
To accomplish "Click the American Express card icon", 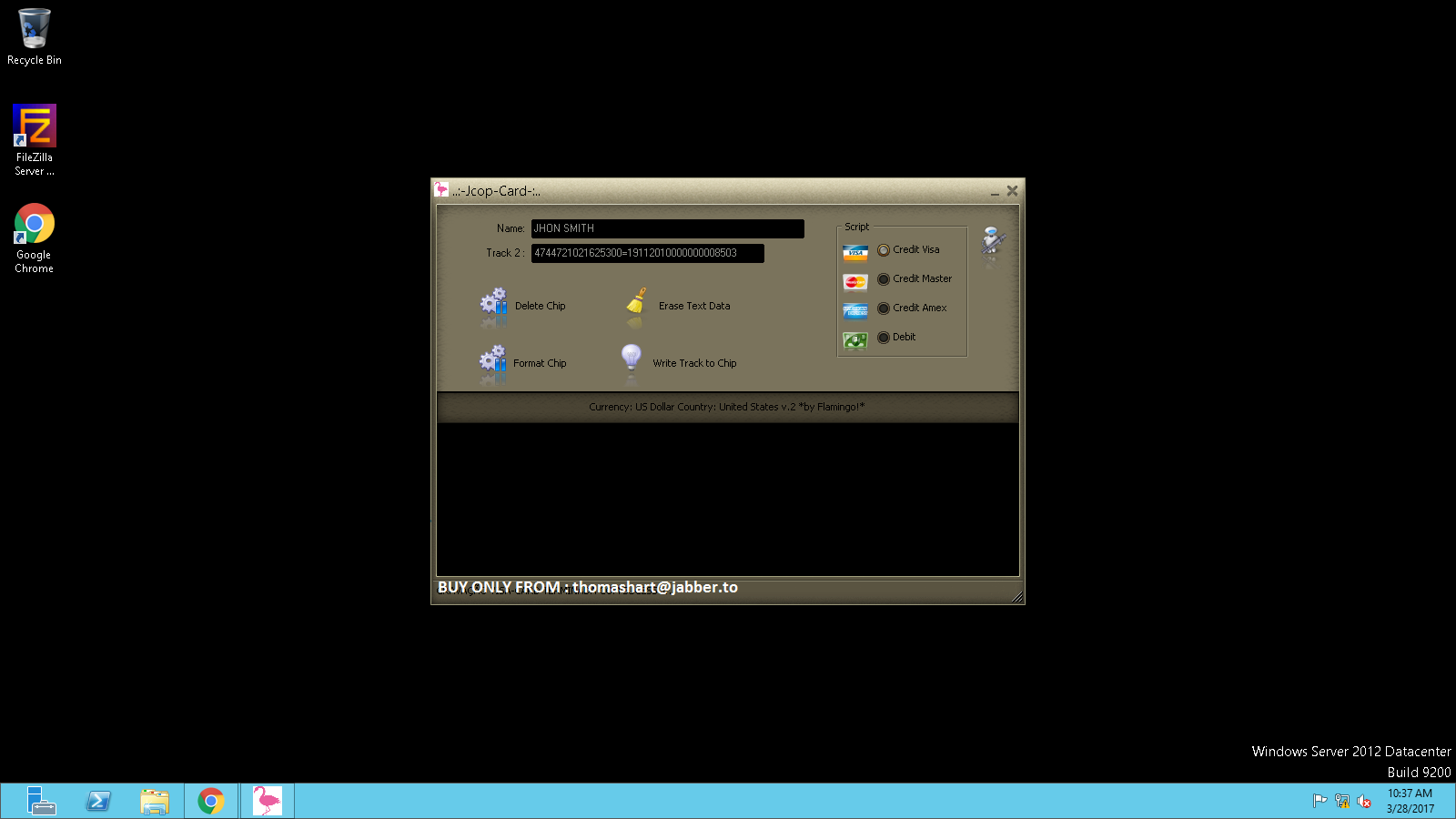I will (x=855, y=310).
